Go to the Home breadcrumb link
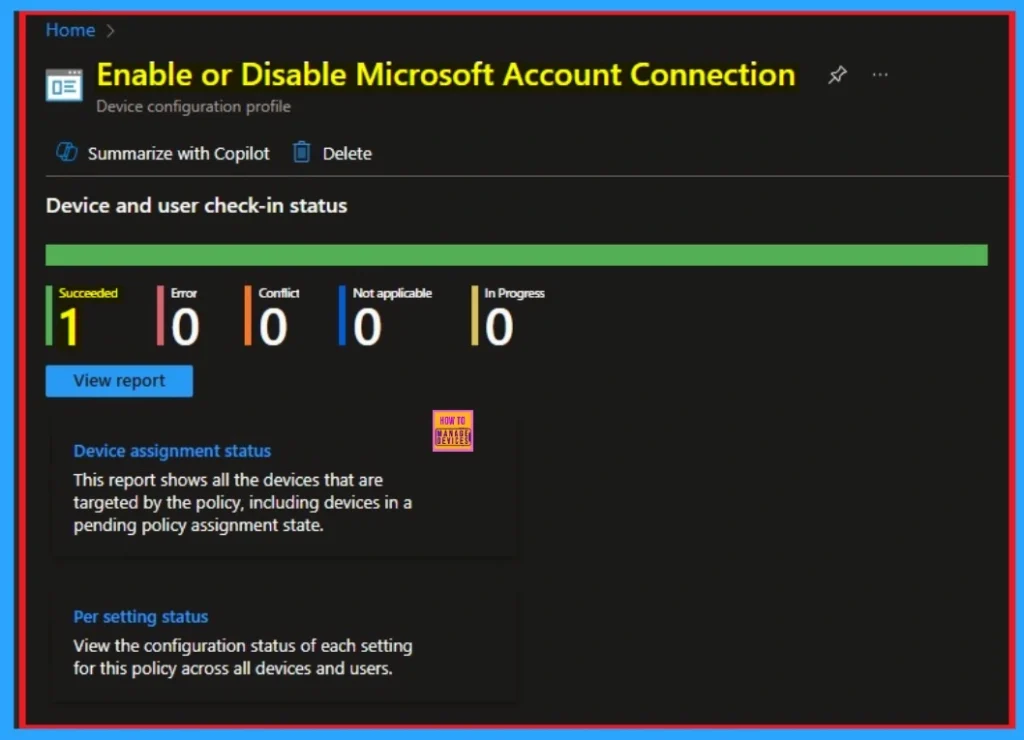Image resolution: width=1024 pixels, height=740 pixels. (70, 30)
